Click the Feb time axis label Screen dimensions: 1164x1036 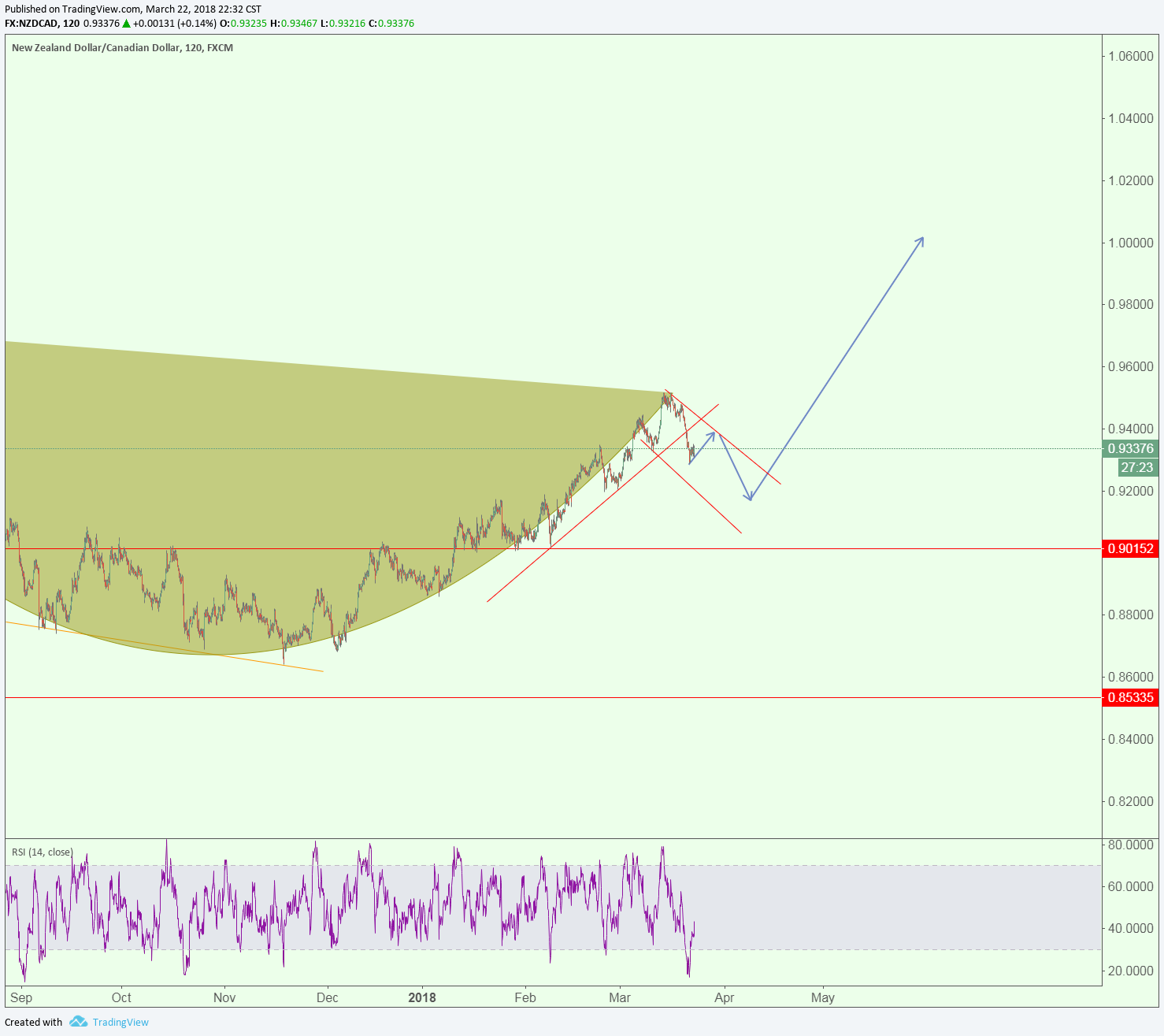click(525, 997)
